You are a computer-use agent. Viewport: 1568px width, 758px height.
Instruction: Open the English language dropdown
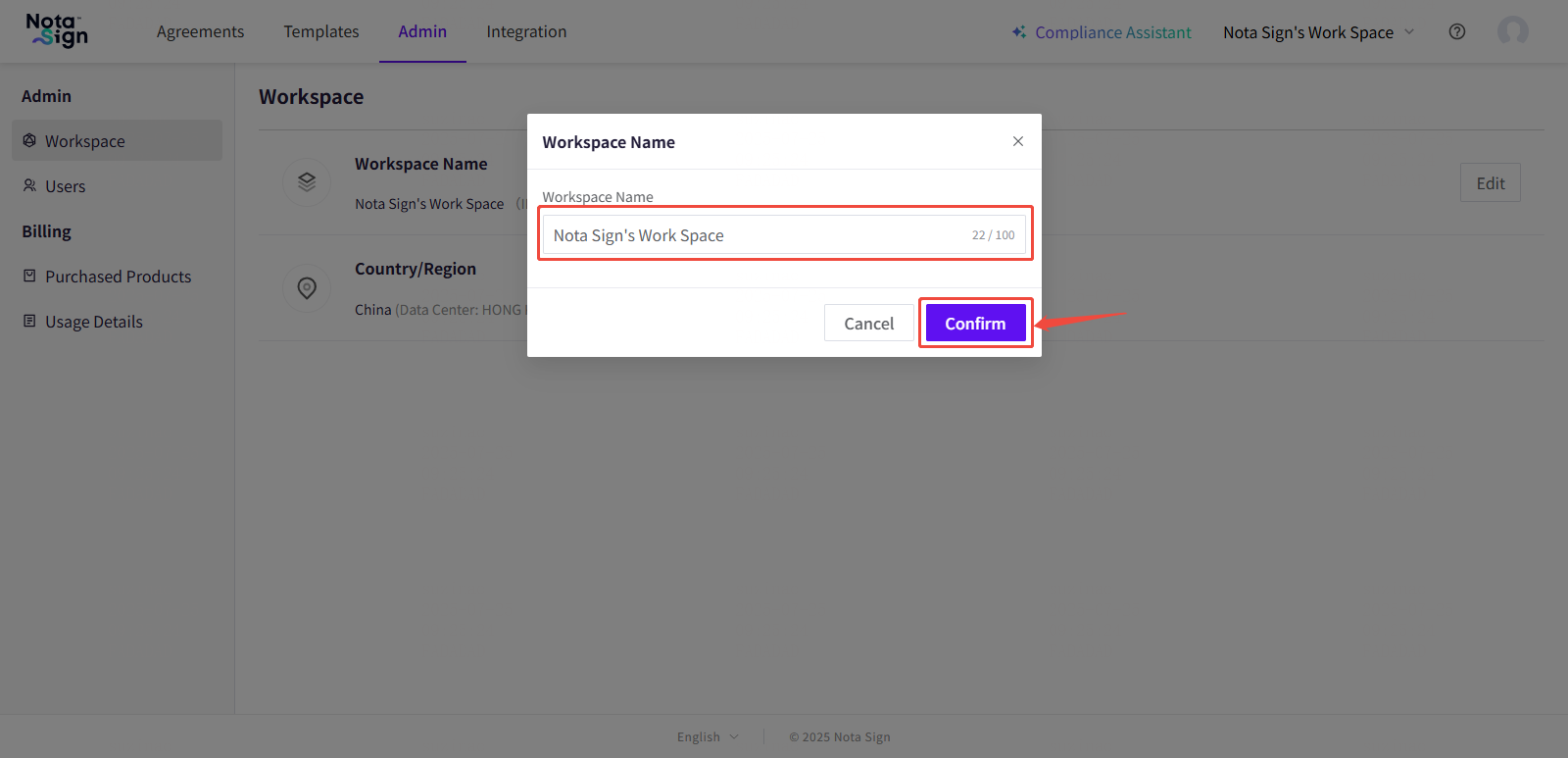click(708, 736)
